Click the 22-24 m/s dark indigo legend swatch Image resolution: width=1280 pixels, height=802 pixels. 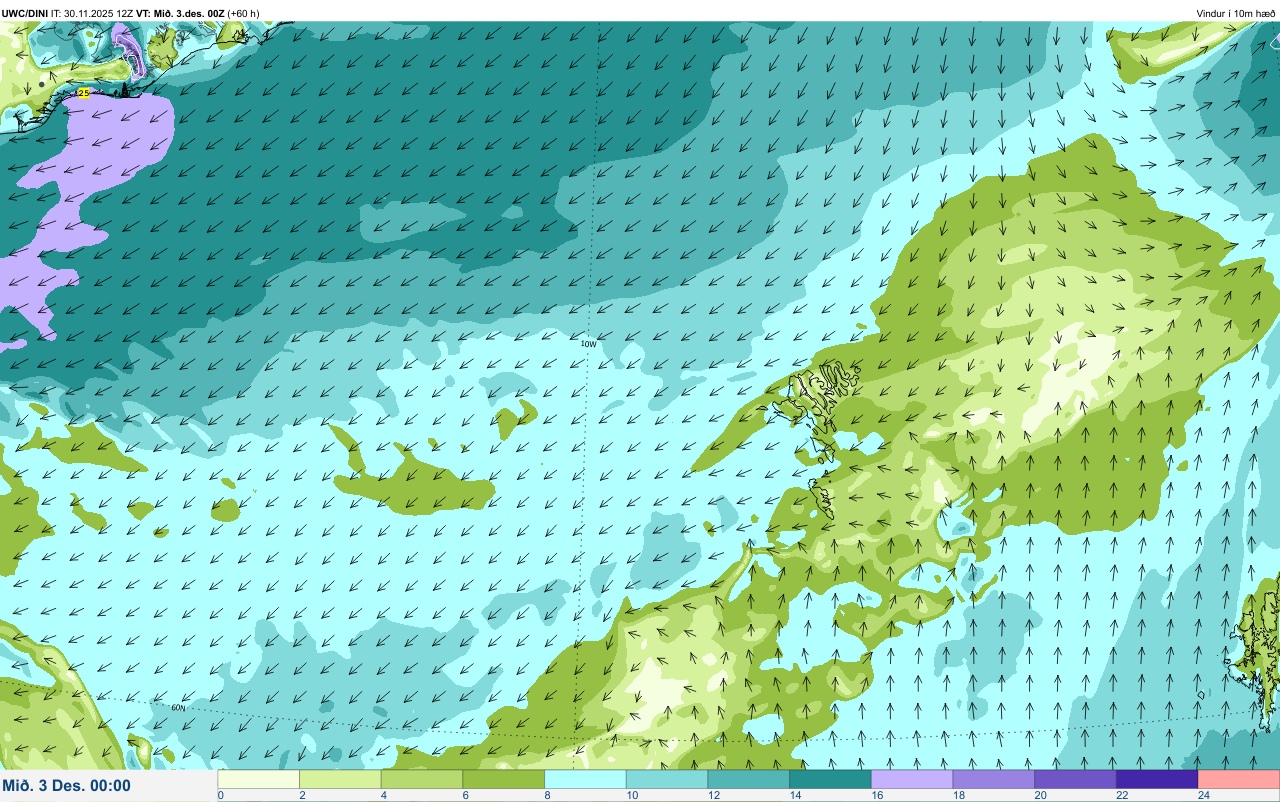pyautogui.click(x=1157, y=779)
